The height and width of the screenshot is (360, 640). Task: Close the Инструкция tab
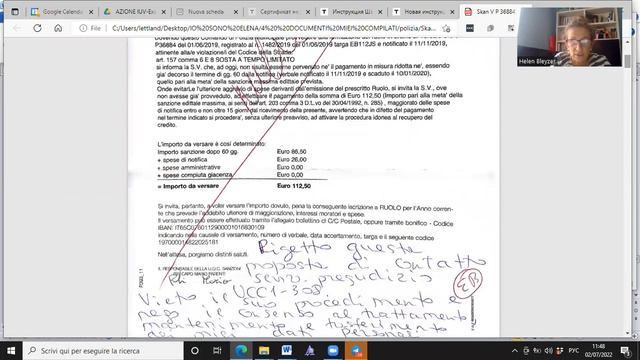(380, 12)
